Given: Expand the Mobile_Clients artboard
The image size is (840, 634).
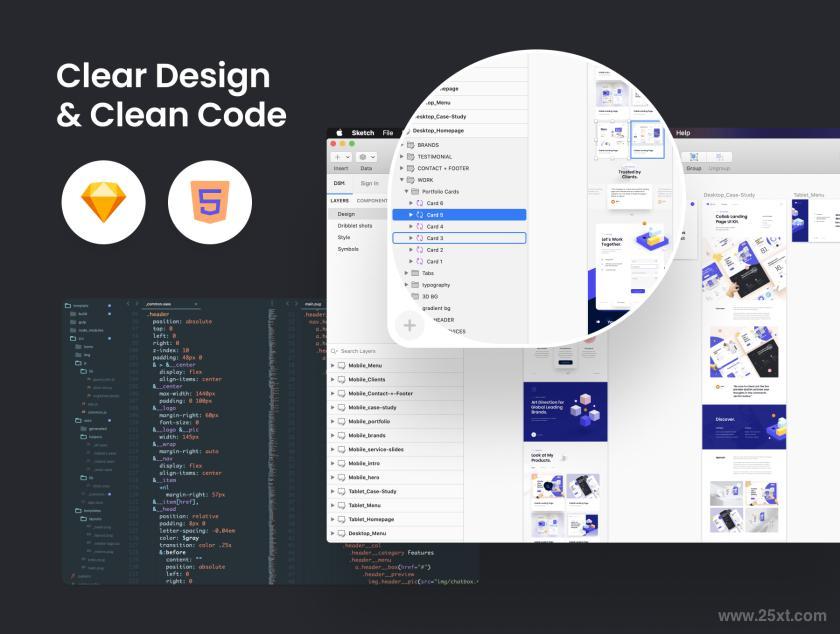Looking at the screenshot, I should (333, 379).
